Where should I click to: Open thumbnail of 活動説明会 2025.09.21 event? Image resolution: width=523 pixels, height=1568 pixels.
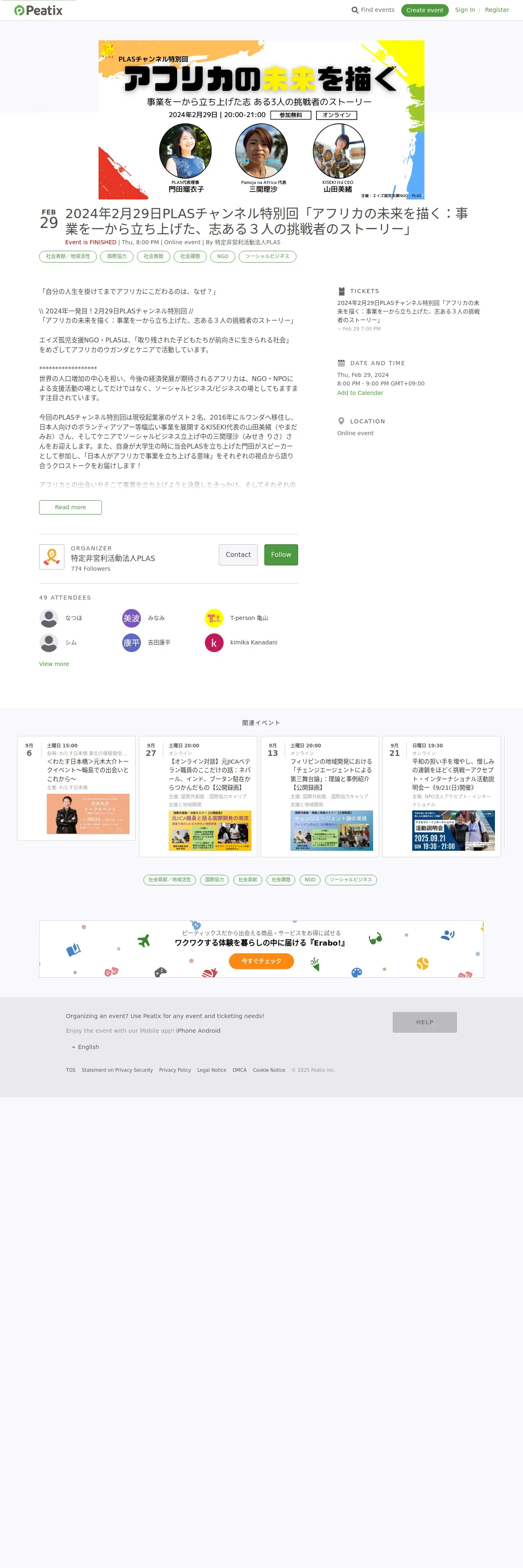click(x=454, y=830)
